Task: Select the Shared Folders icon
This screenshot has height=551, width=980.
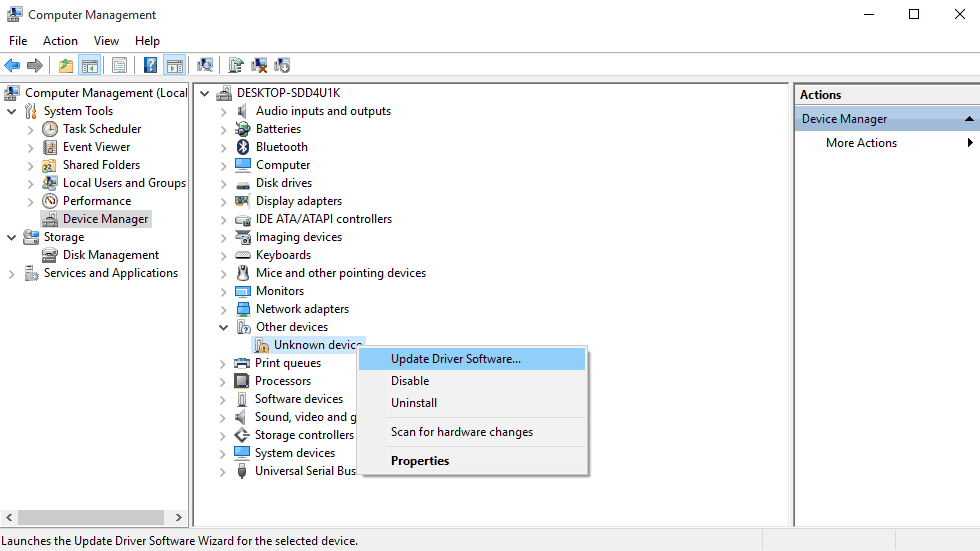Action: point(50,165)
